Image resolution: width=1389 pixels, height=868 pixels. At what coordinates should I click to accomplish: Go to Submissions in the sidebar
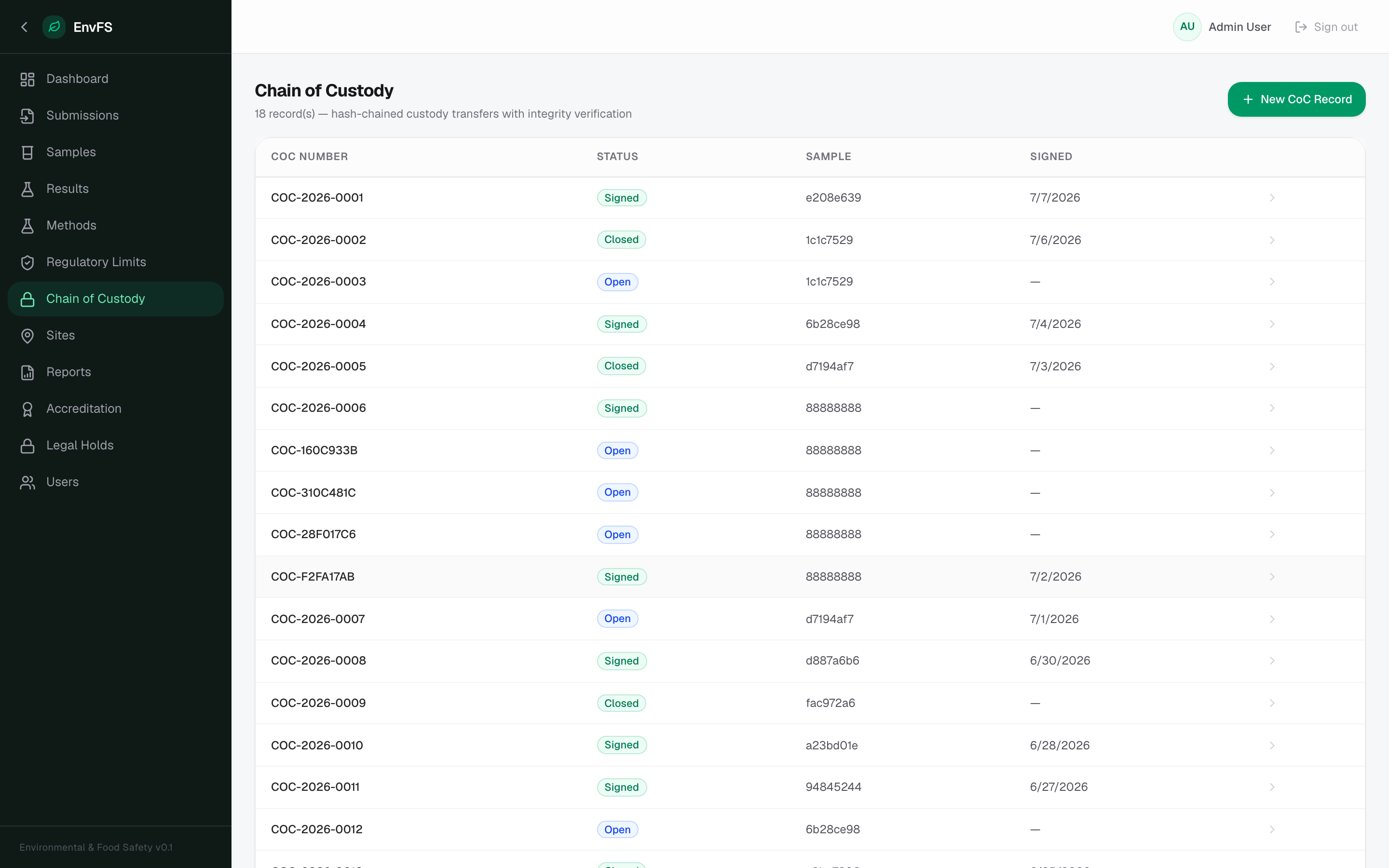(x=115, y=115)
